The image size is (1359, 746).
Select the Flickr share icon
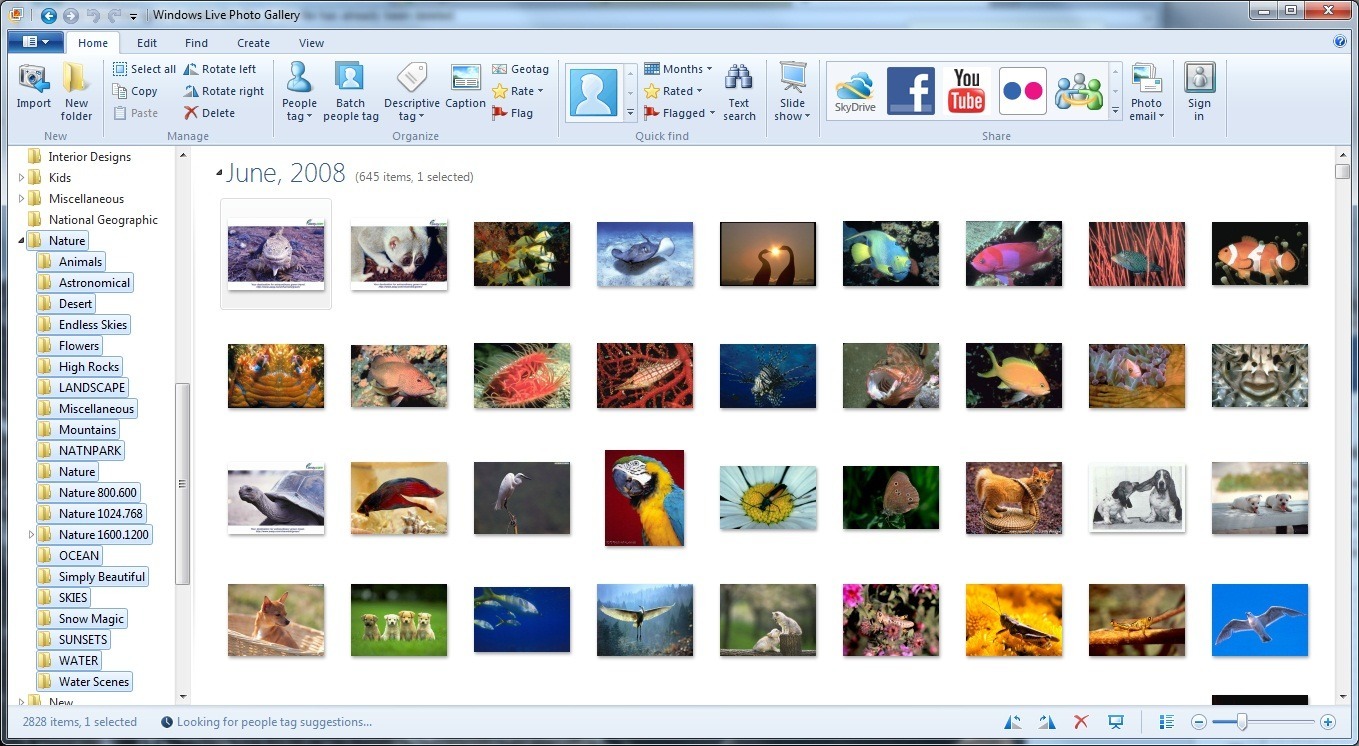[x=1022, y=91]
